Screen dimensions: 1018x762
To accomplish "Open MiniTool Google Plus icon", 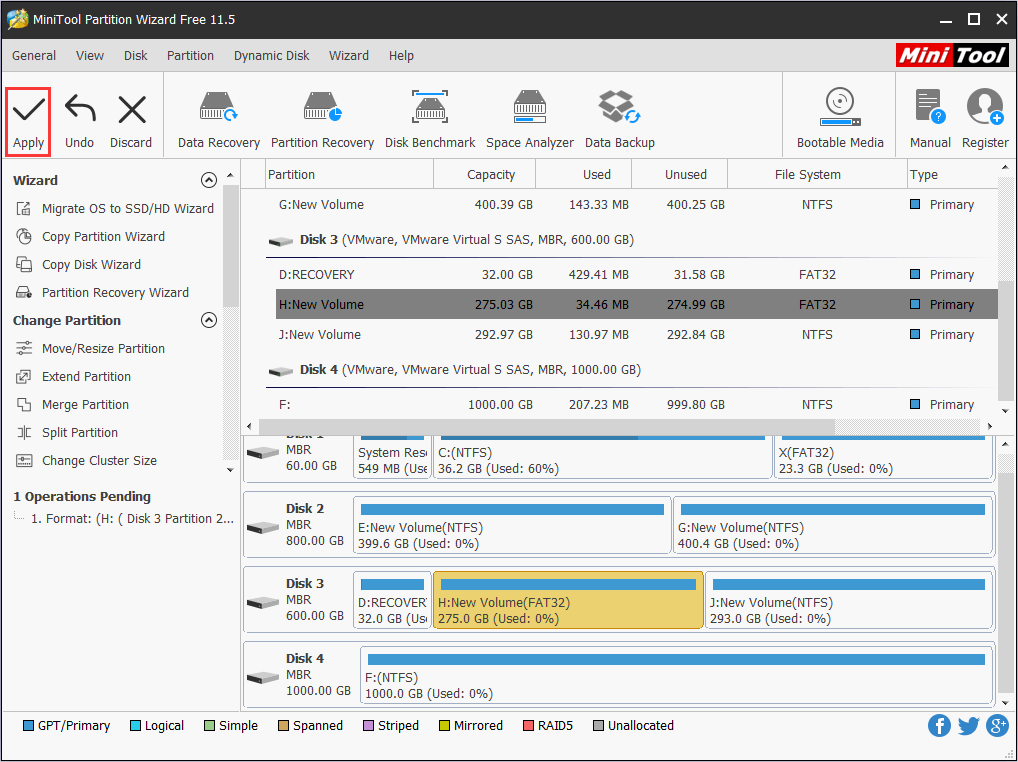I will pos(997,726).
